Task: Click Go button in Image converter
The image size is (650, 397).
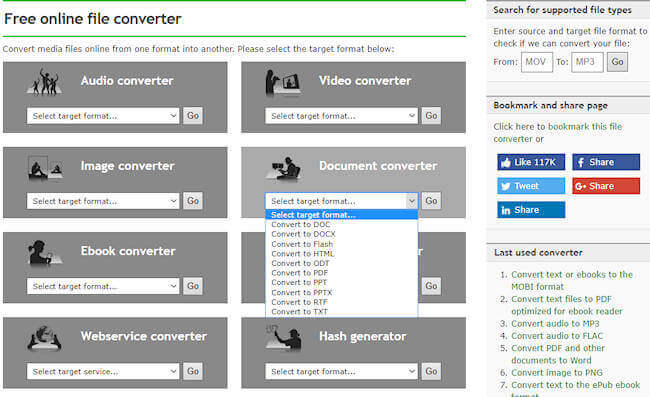Action: coord(193,201)
